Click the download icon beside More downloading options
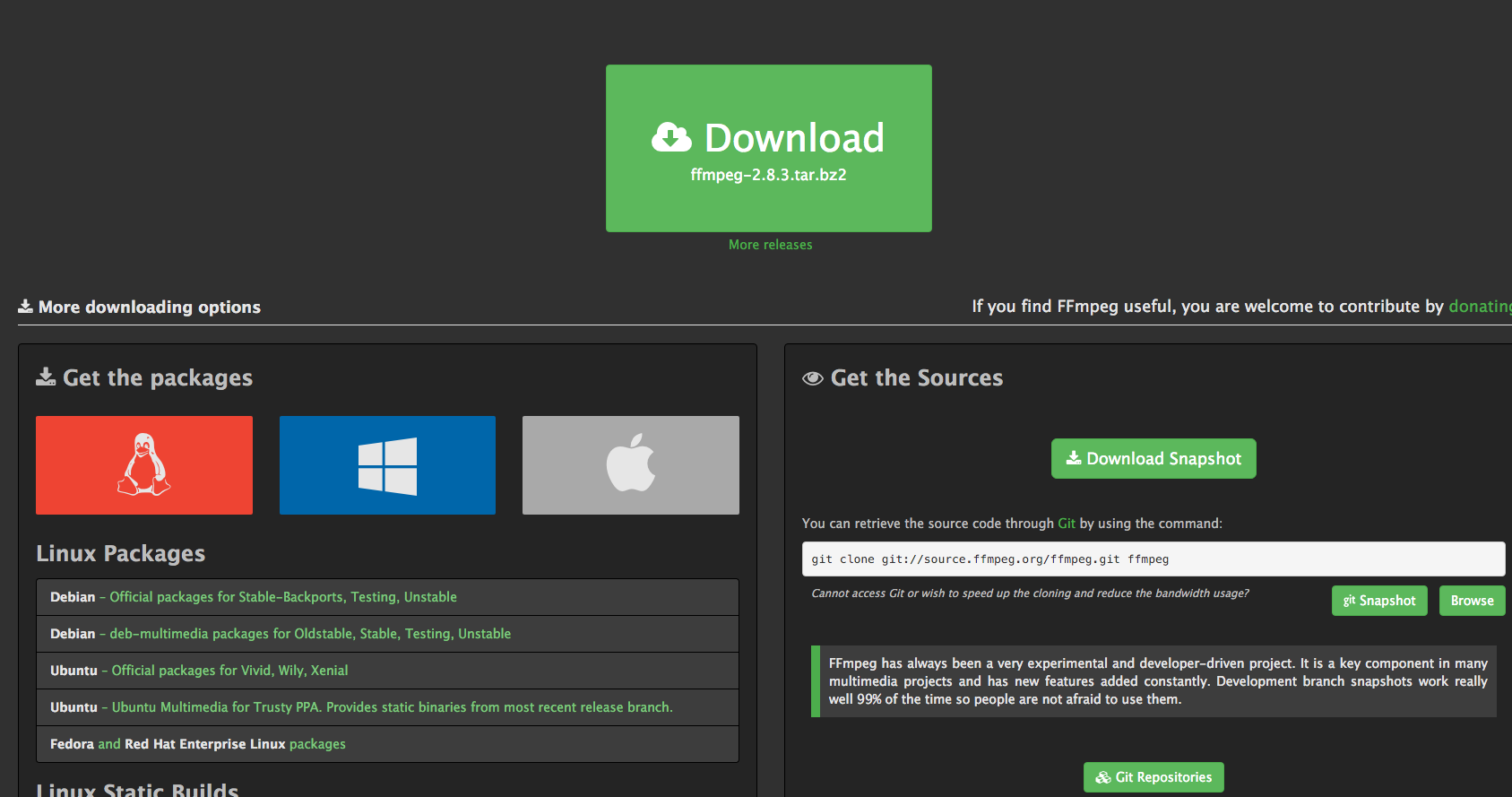1512x797 pixels. [25, 307]
